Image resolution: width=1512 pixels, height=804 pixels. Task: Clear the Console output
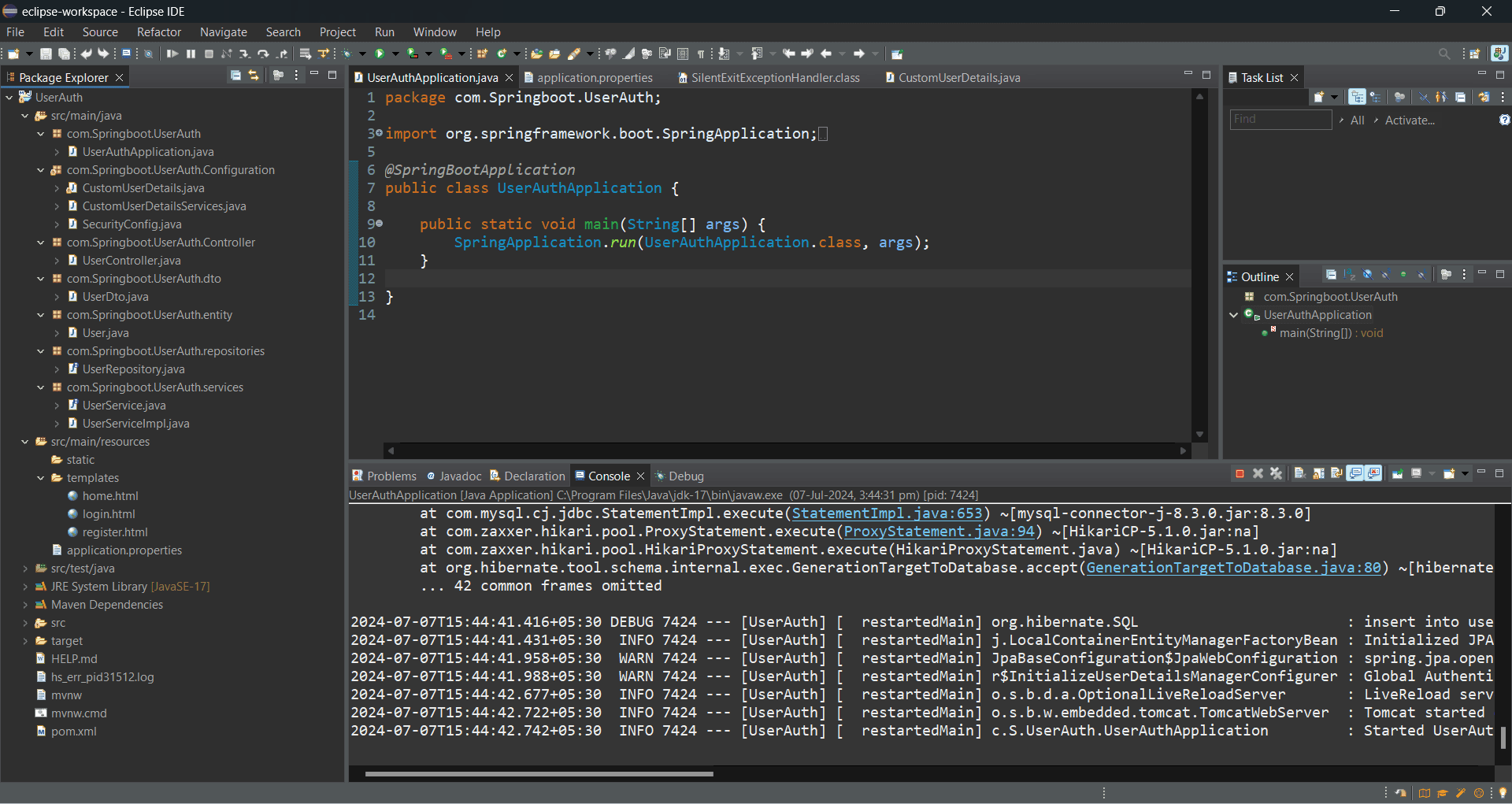coord(1299,474)
